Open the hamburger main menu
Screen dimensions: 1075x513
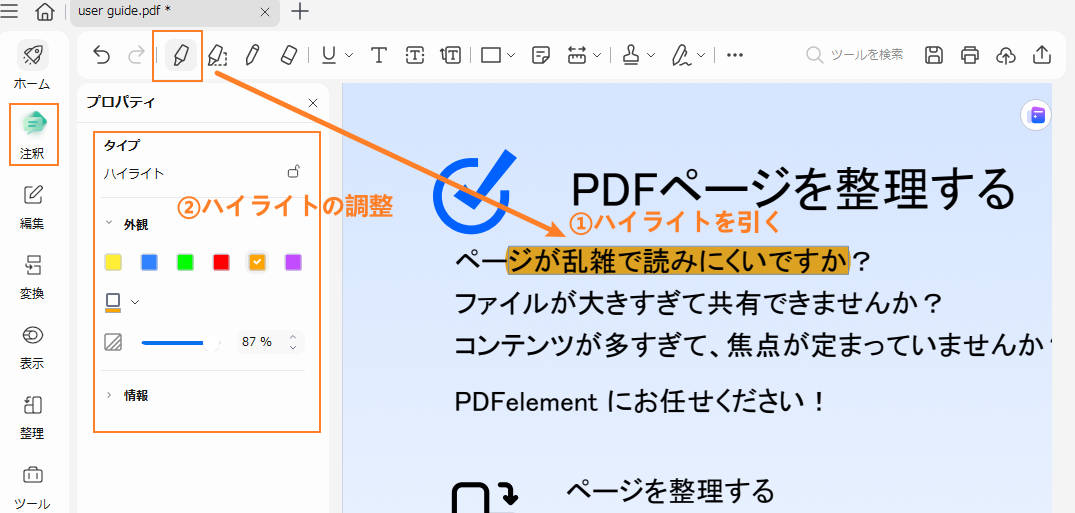coord(10,11)
